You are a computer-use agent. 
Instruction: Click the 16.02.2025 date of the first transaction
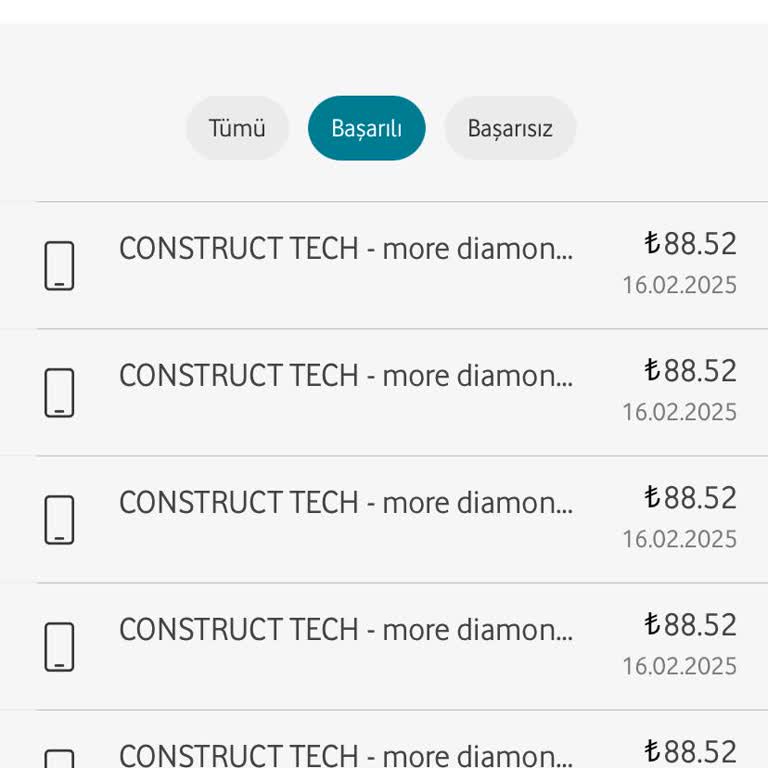tap(679, 285)
